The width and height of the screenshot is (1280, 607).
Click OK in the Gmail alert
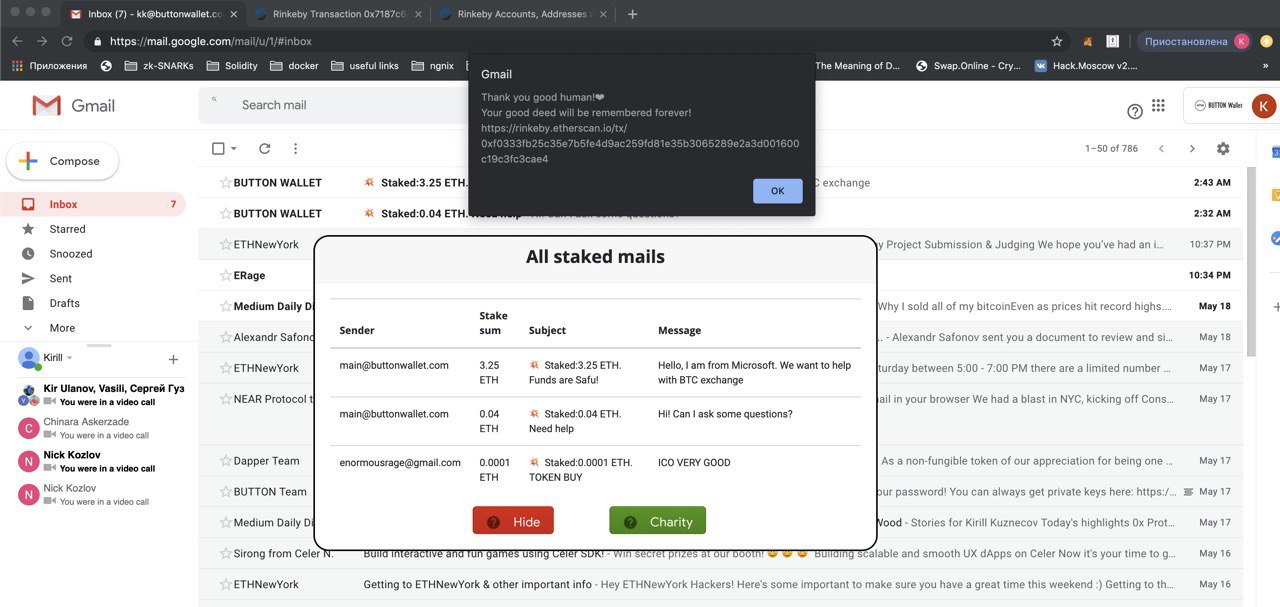click(778, 191)
